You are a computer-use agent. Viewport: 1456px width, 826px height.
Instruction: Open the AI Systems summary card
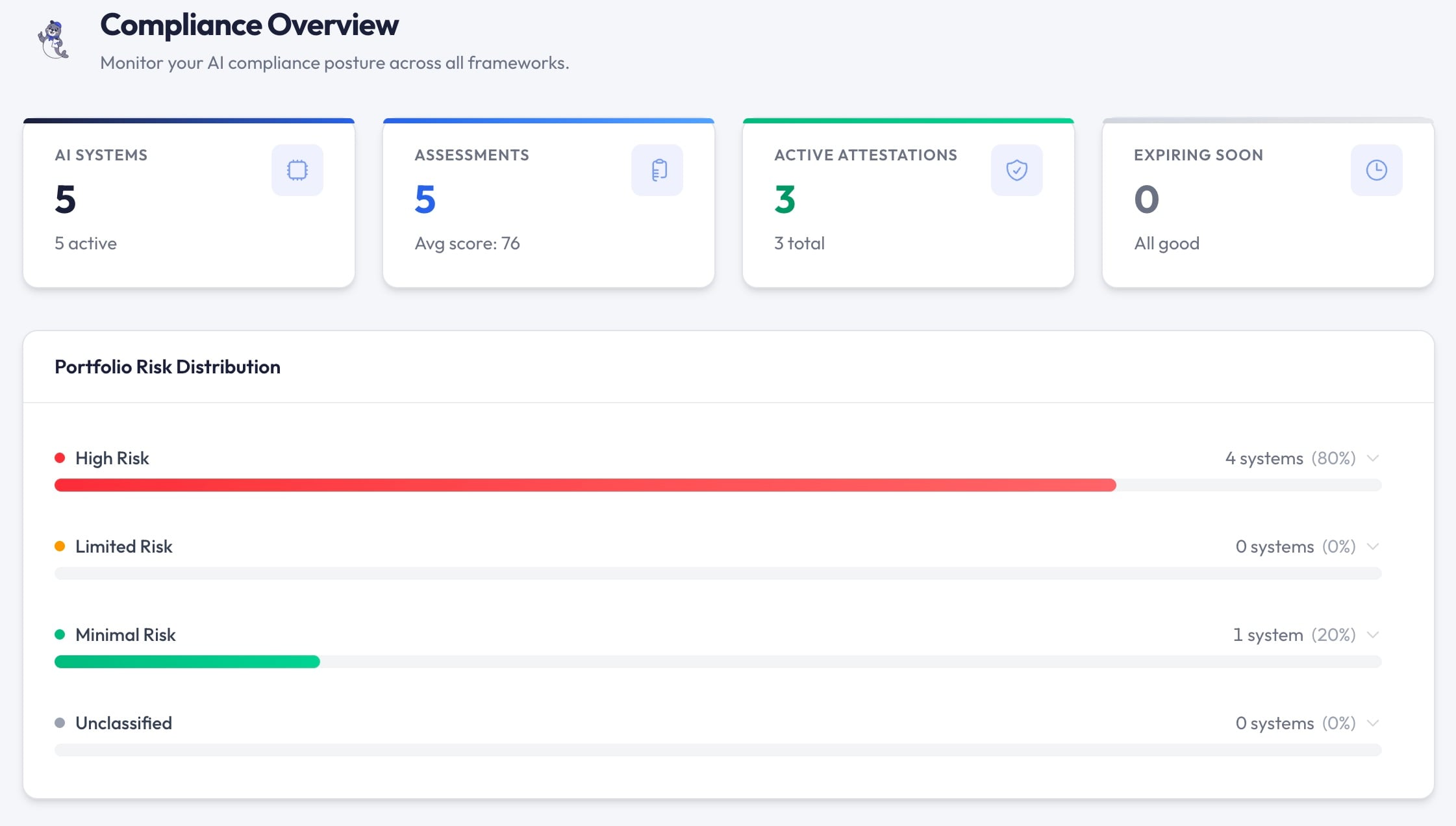point(188,221)
